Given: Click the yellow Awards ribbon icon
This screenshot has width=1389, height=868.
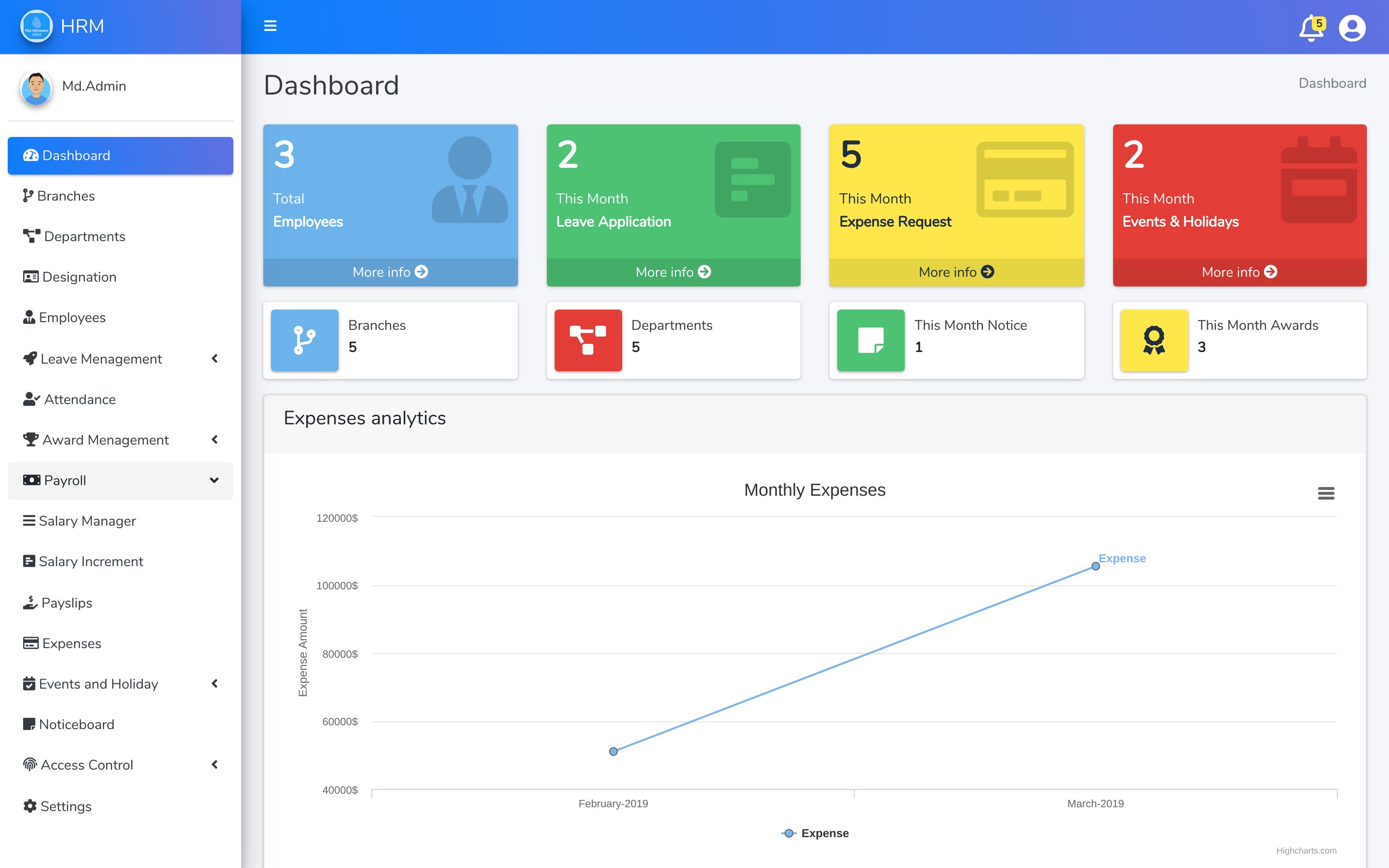Looking at the screenshot, I should (x=1154, y=340).
